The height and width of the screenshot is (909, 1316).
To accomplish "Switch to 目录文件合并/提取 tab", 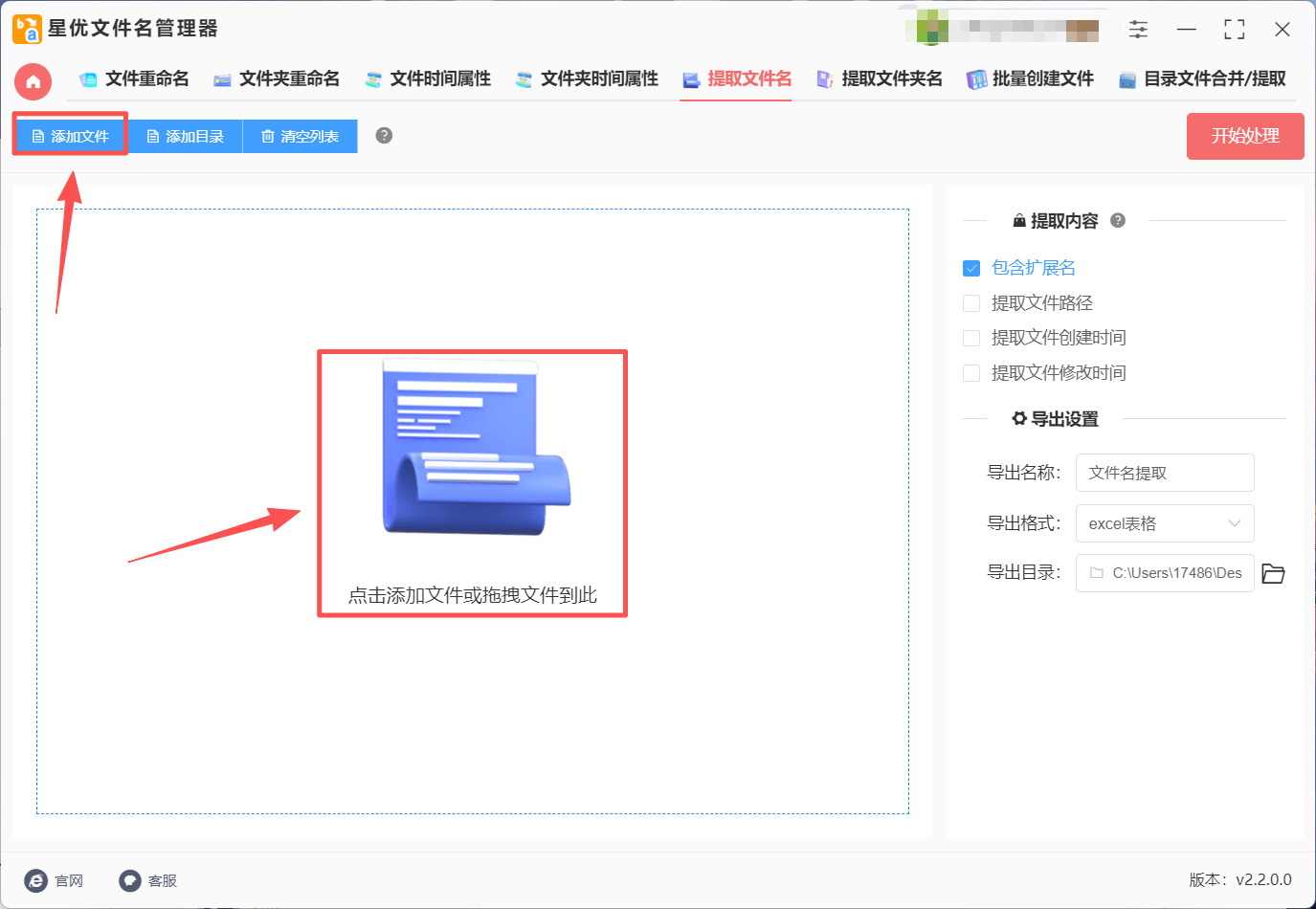I will click(x=1202, y=79).
